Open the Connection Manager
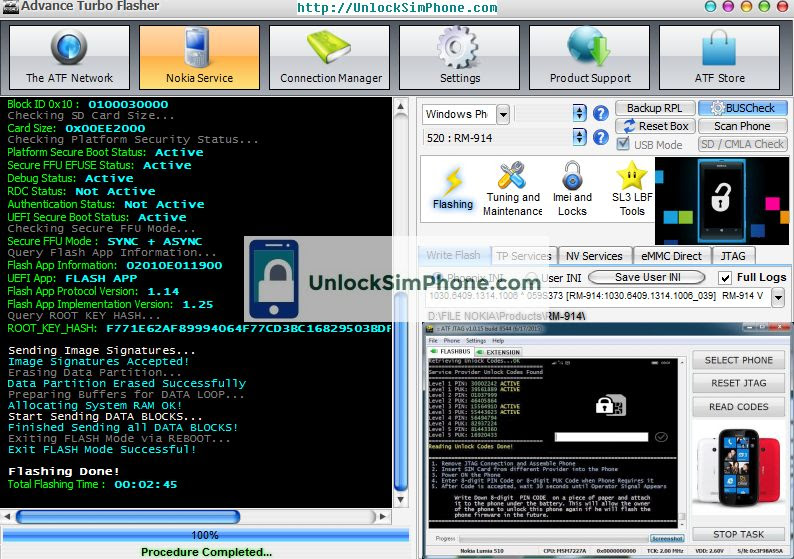The width and height of the screenshot is (794, 559). point(330,58)
